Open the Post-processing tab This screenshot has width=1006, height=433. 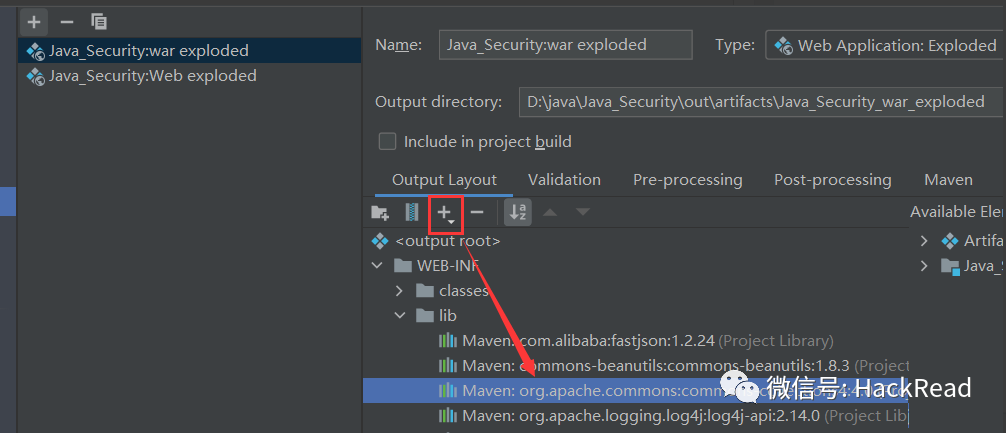pos(832,180)
